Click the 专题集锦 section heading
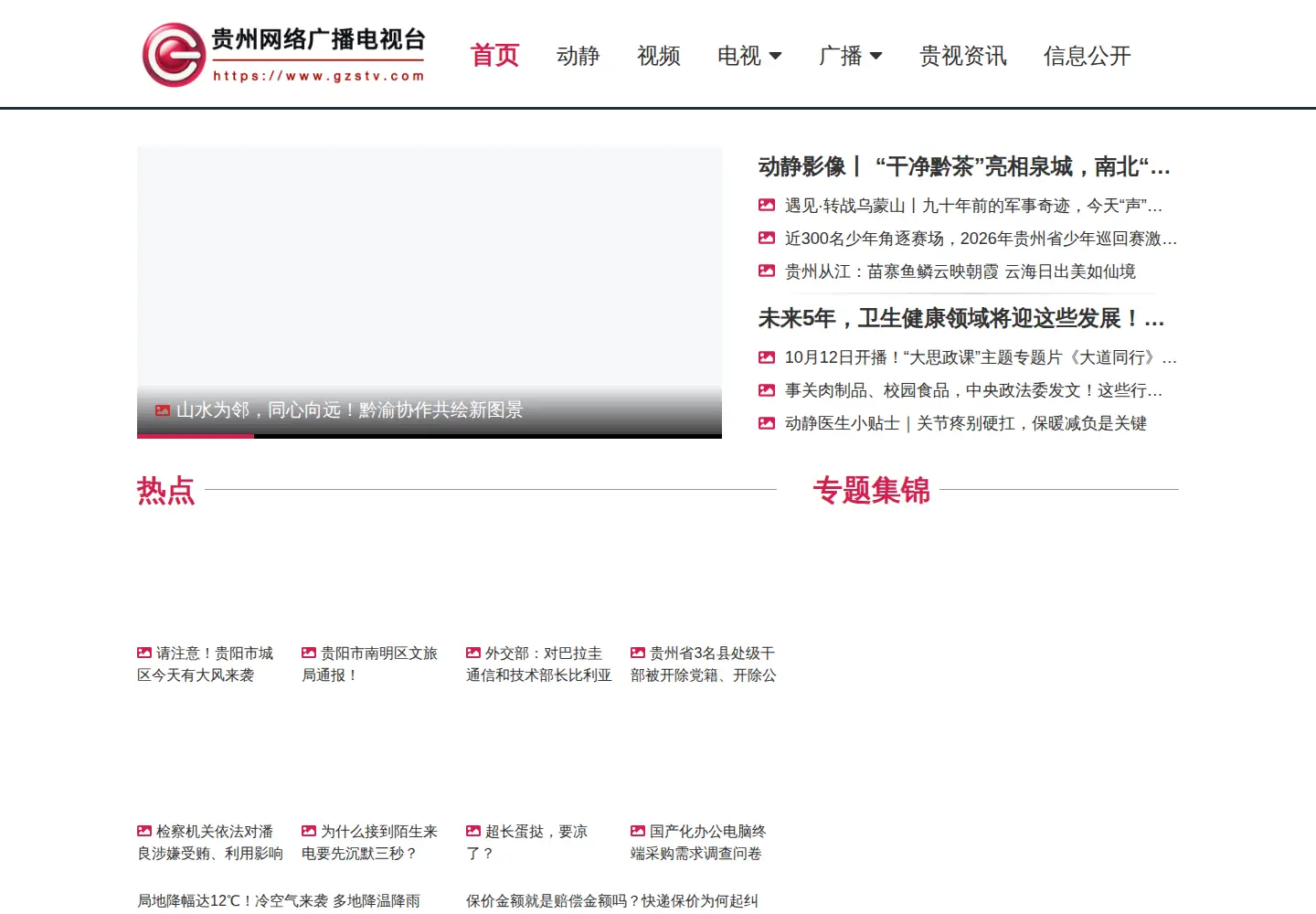Image resolution: width=1316 pixels, height=914 pixels. (x=871, y=491)
